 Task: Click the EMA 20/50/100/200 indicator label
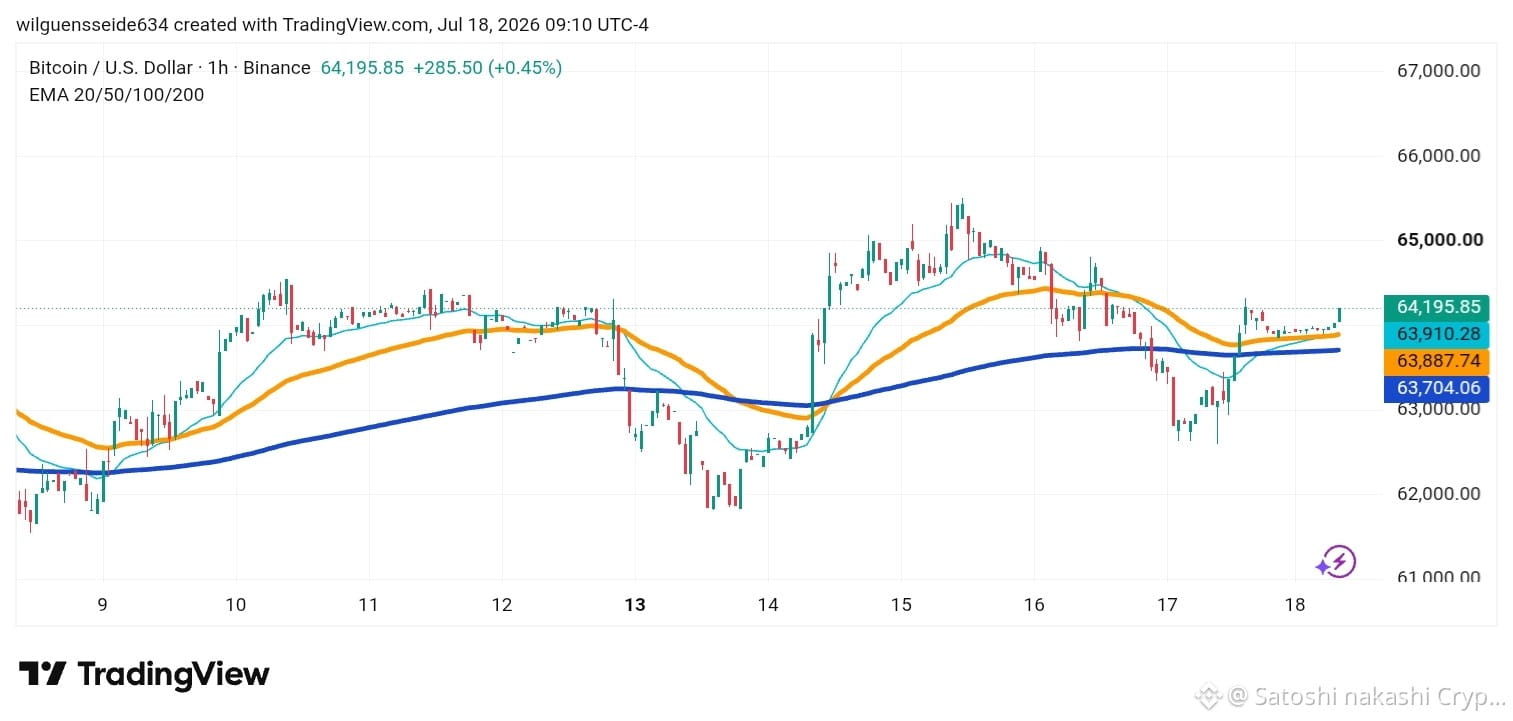[x=117, y=95]
